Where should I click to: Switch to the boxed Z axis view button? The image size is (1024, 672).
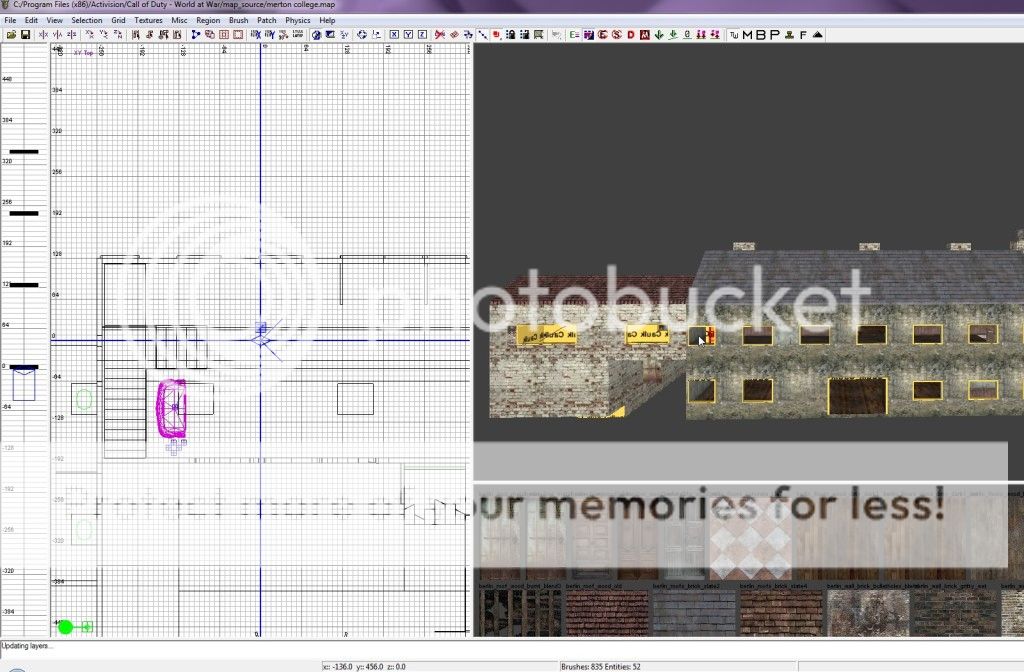[x=422, y=35]
